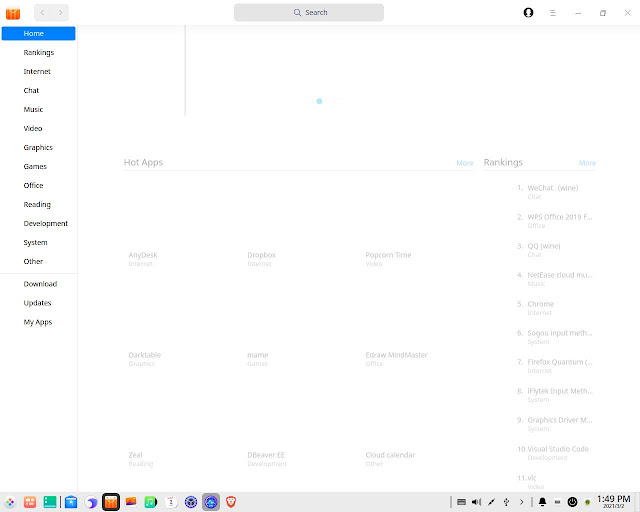
Task: Browse the Reading category
Action: pos(38,204)
